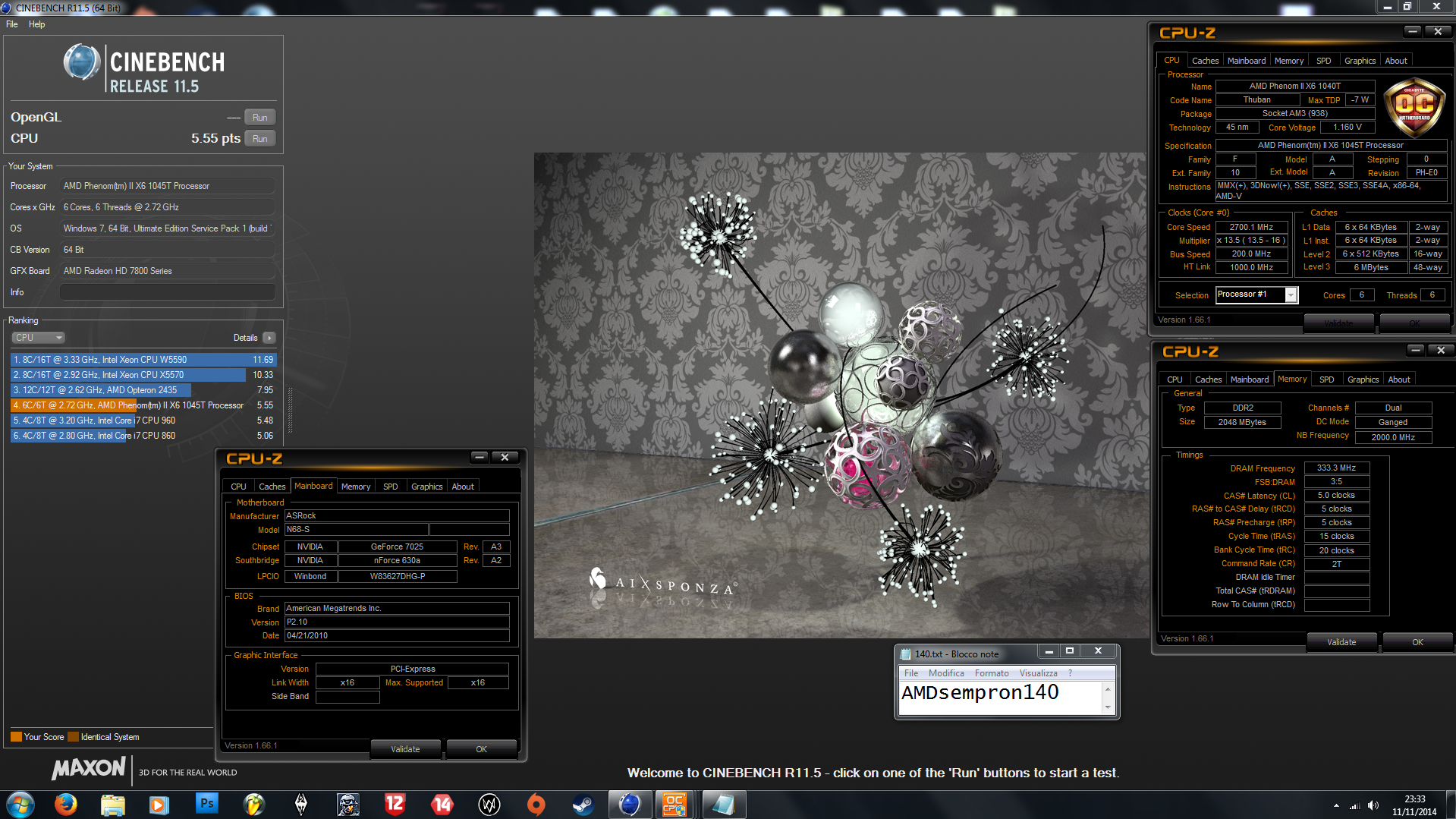Open the volume control in system tray

(x=1373, y=805)
